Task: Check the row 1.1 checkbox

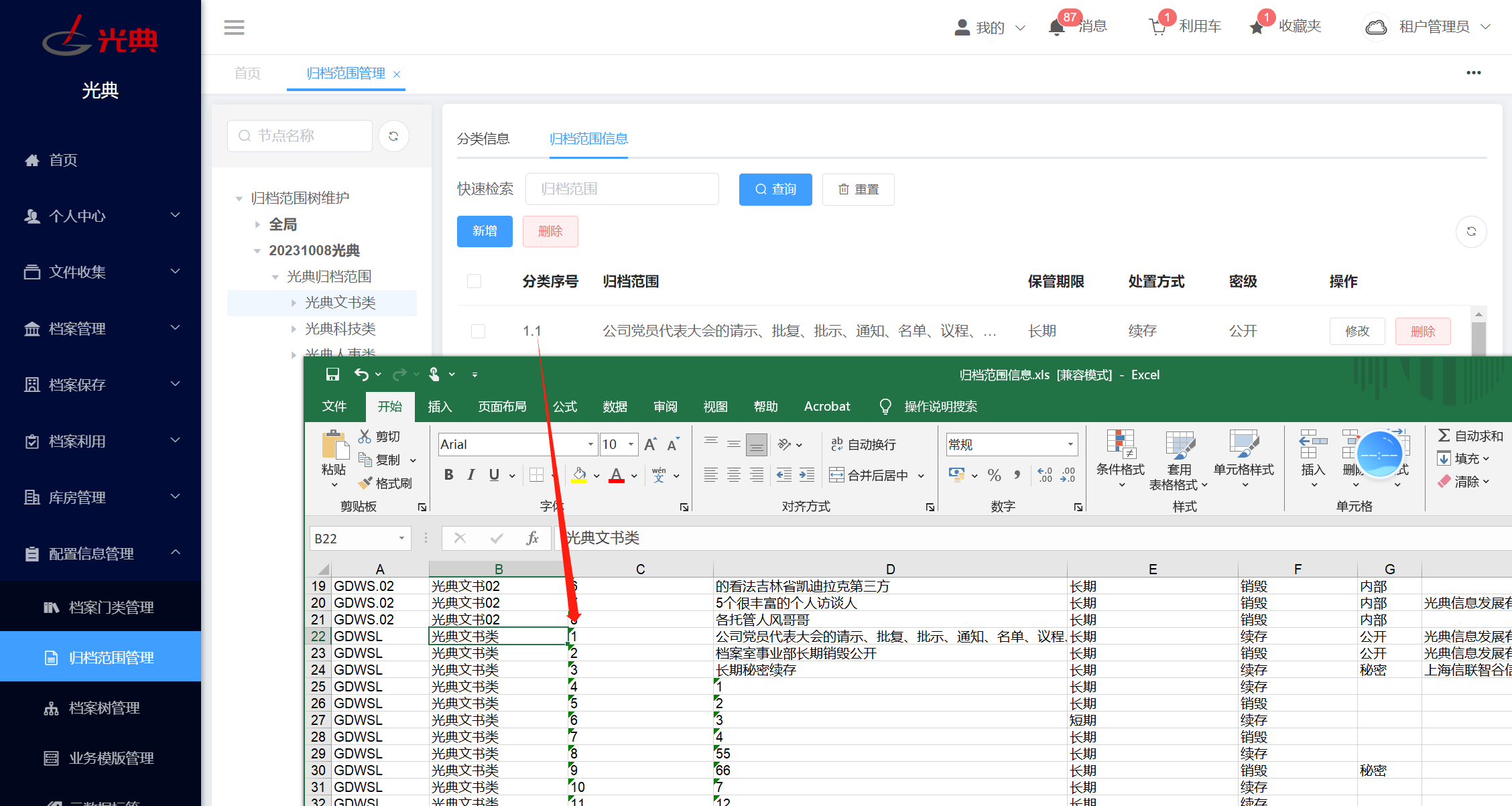Action: [x=478, y=331]
